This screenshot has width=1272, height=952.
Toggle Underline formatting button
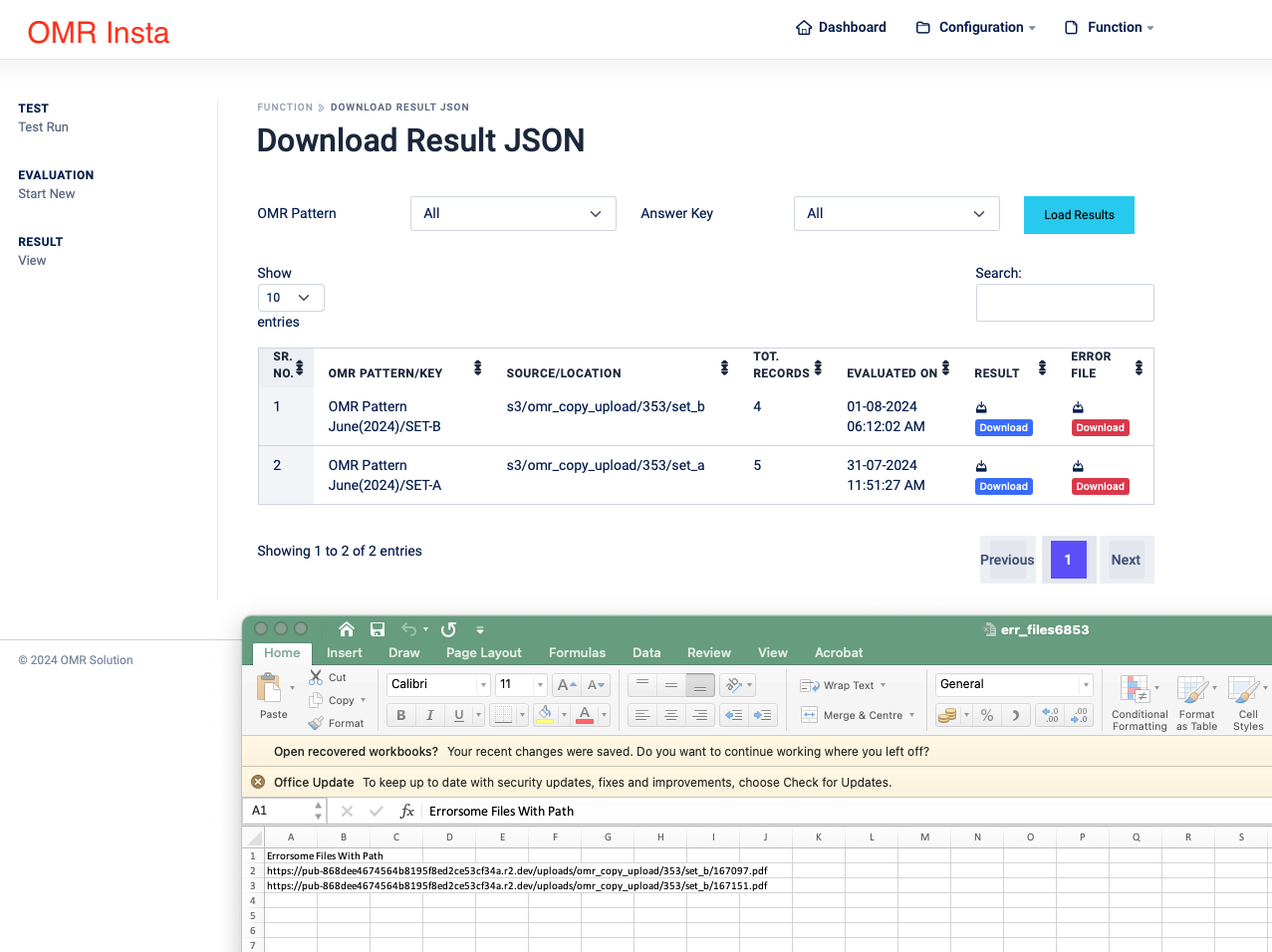tap(458, 715)
